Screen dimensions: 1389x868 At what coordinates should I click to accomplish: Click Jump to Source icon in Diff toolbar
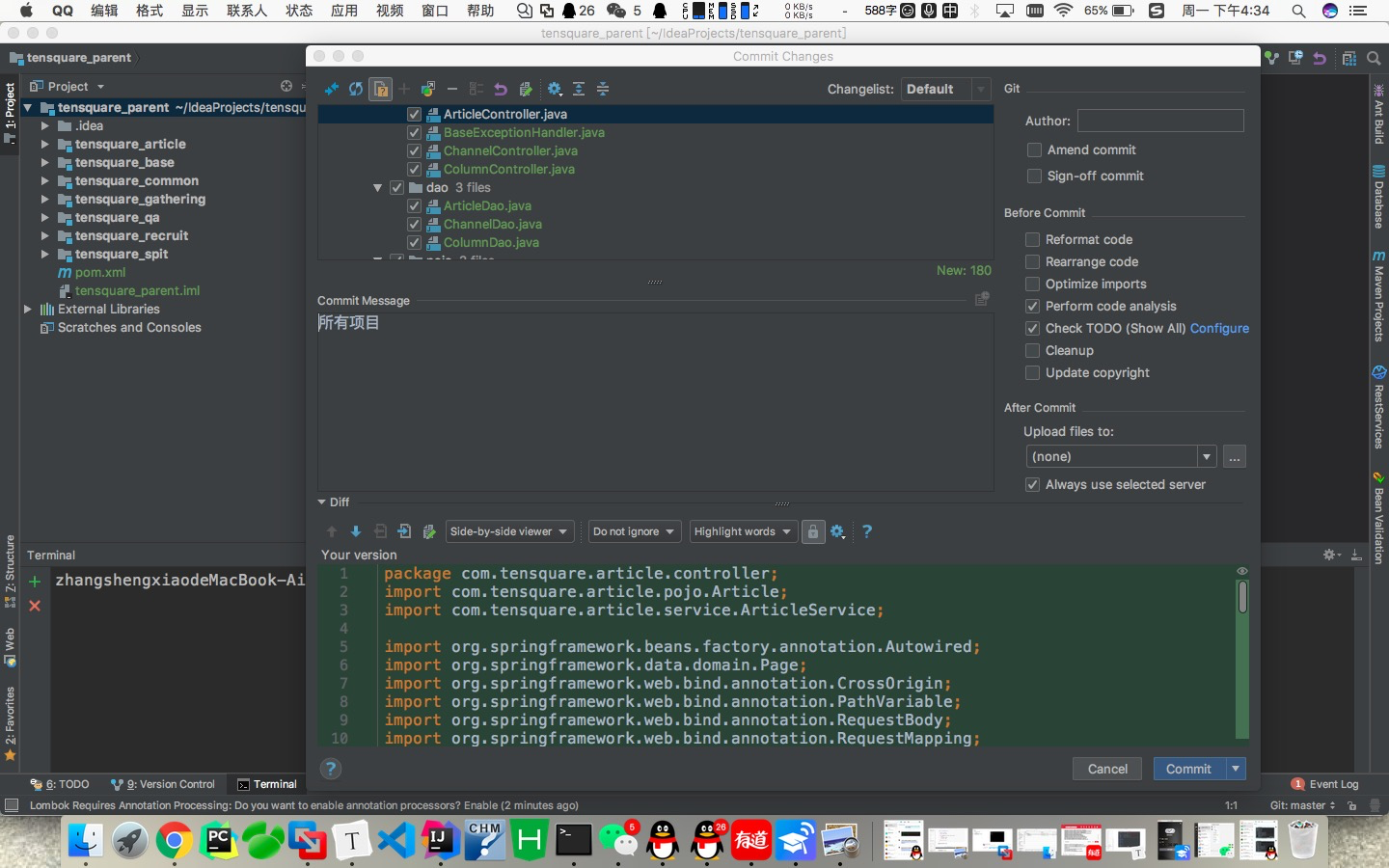[x=404, y=531]
